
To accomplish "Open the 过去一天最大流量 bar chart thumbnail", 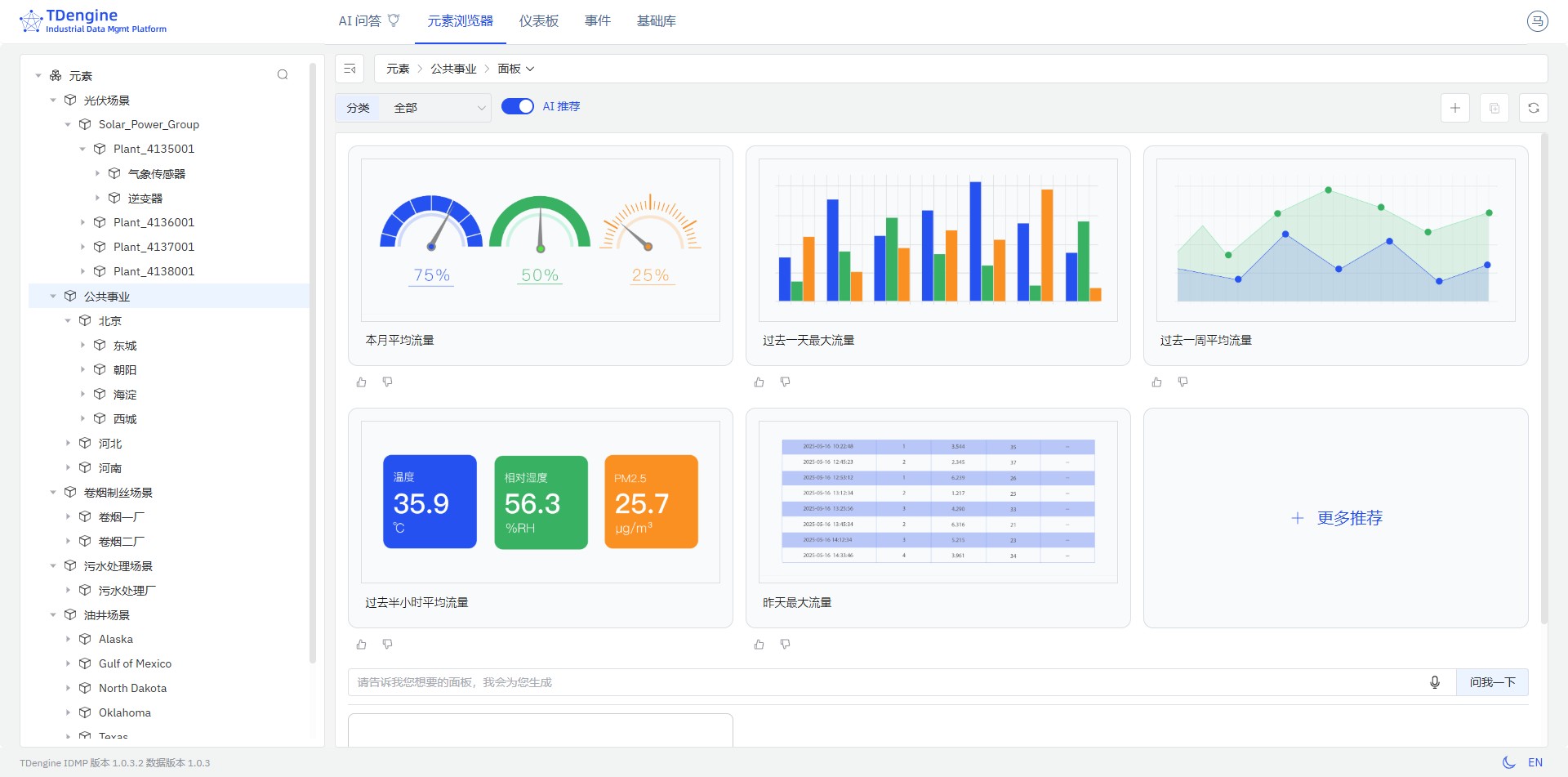I will pyautogui.click(x=938, y=240).
